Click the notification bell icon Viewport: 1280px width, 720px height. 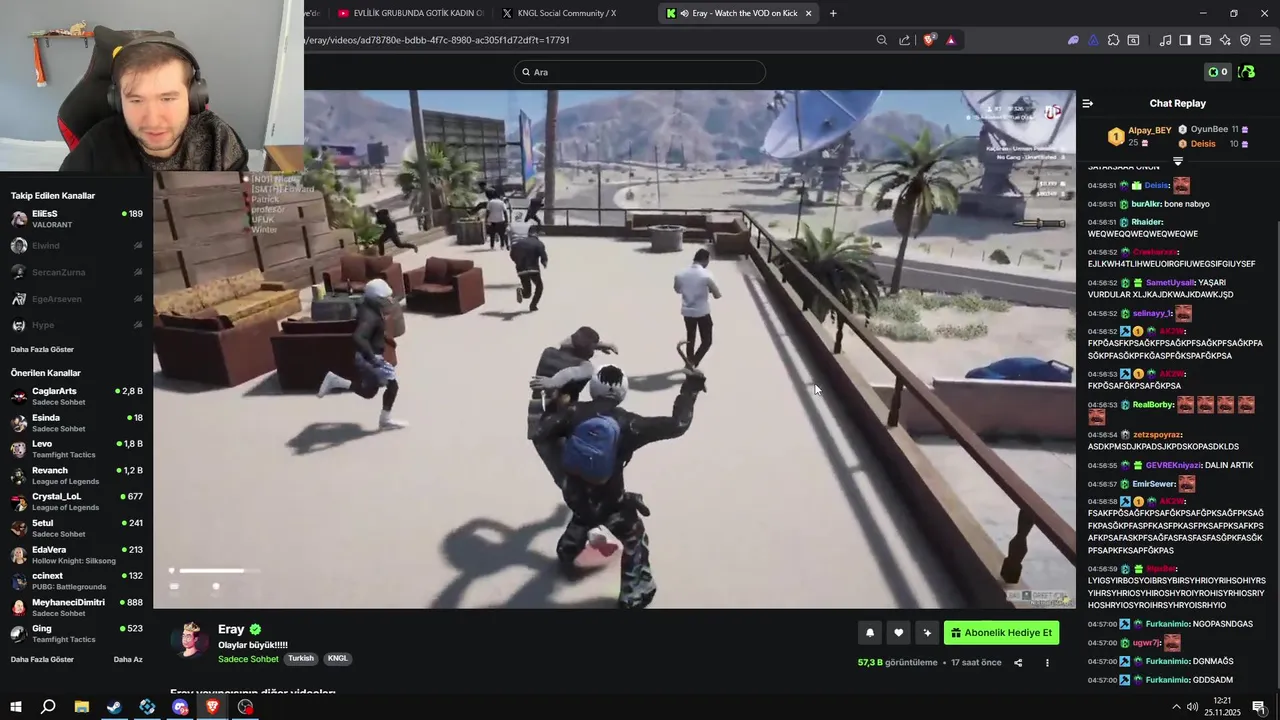click(x=870, y=633)
